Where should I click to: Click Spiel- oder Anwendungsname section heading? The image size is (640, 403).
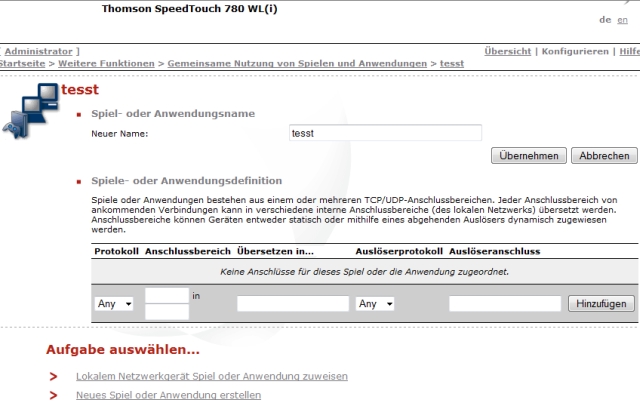(173, 114)
